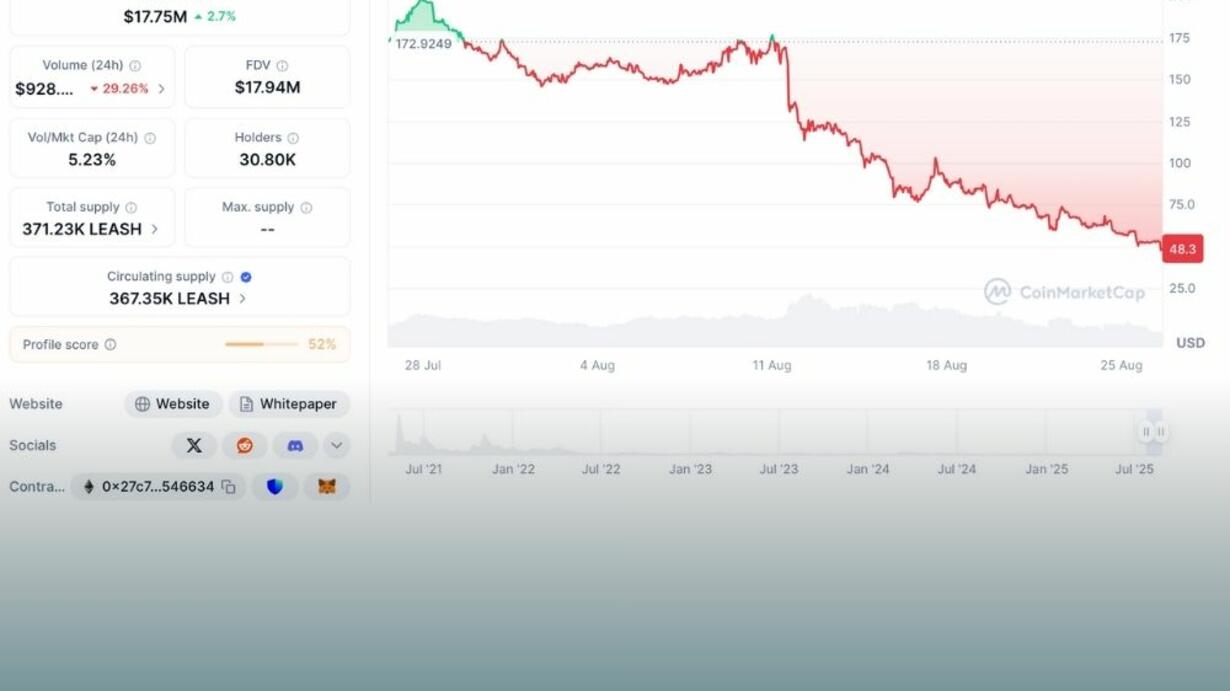Image resolution: width=1230 pixels, height=691 pixels.
Task: Select Jul '23 on the overview timeline
Action: pyautogui.click(x=778, y=469)
